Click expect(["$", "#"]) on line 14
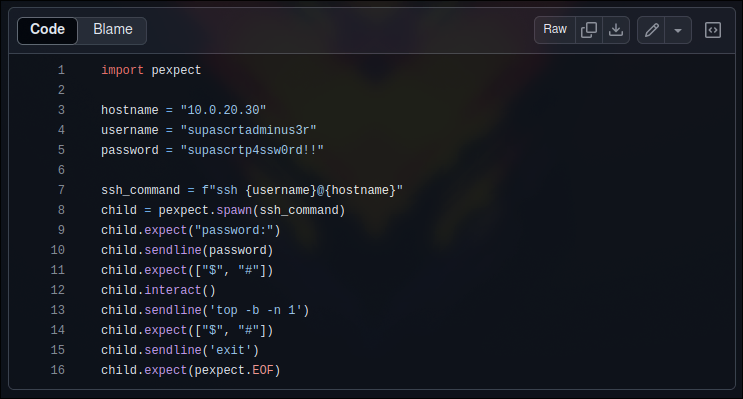This screenshot has width=743, height=399. (x=209, y=330)
